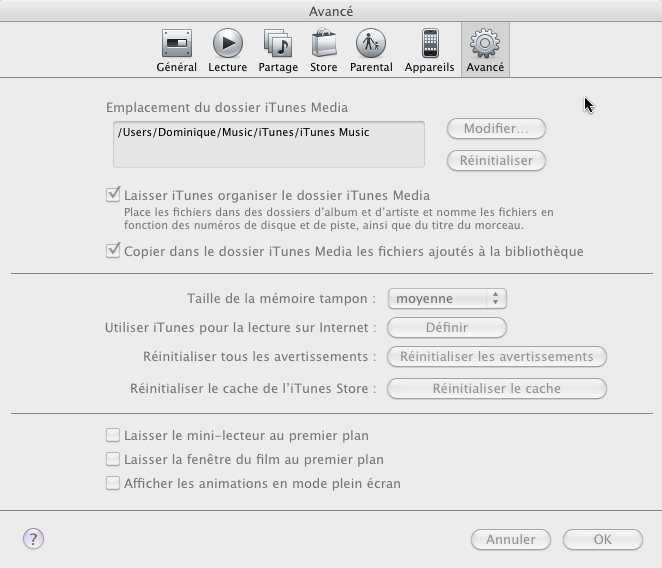The height and width of the screenshot is (568, 662).
Task: Open the moyenne buffer size dropdown
Action: pos(447,299)
